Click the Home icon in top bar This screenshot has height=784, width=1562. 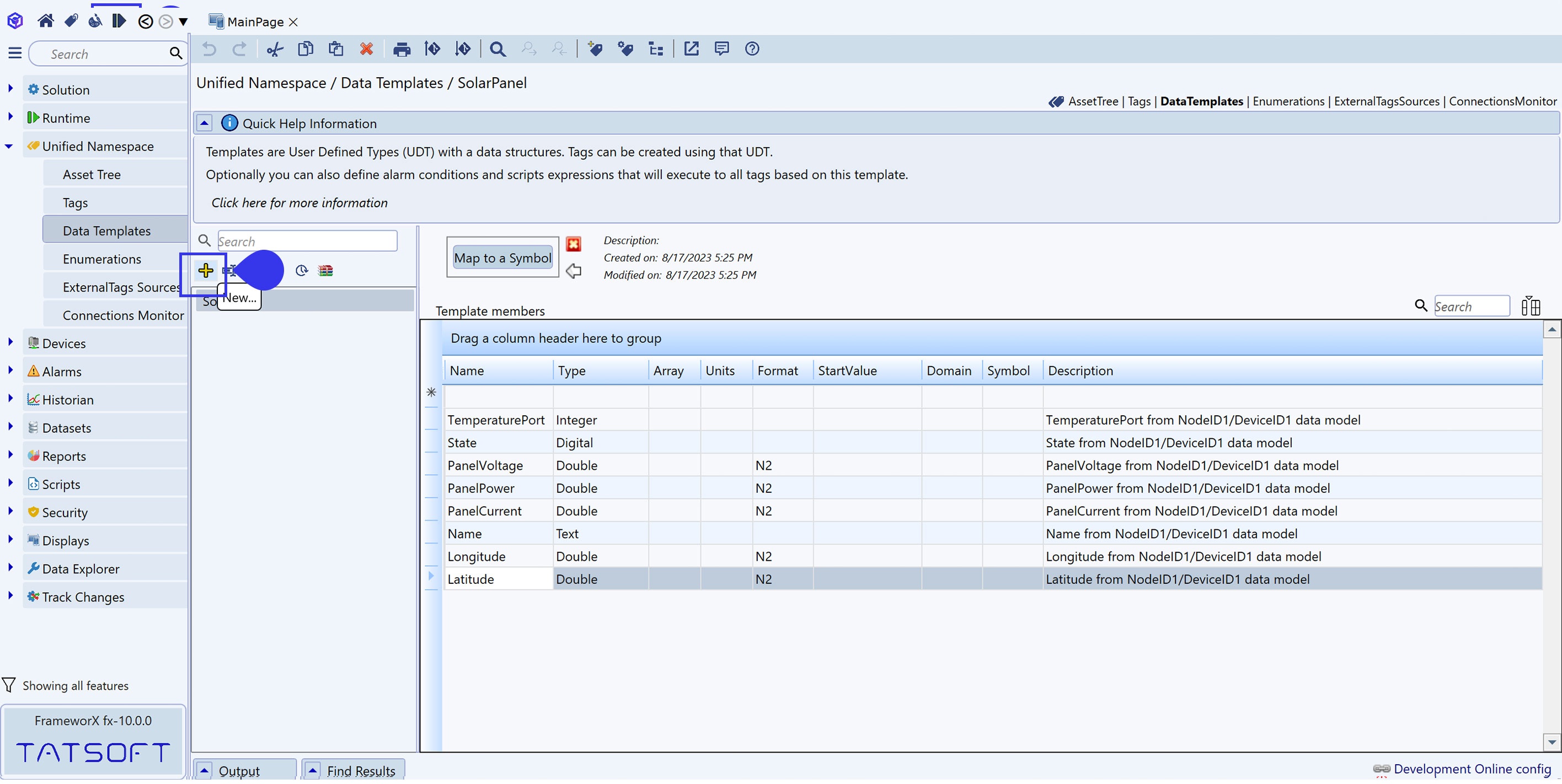pos(45,21)
